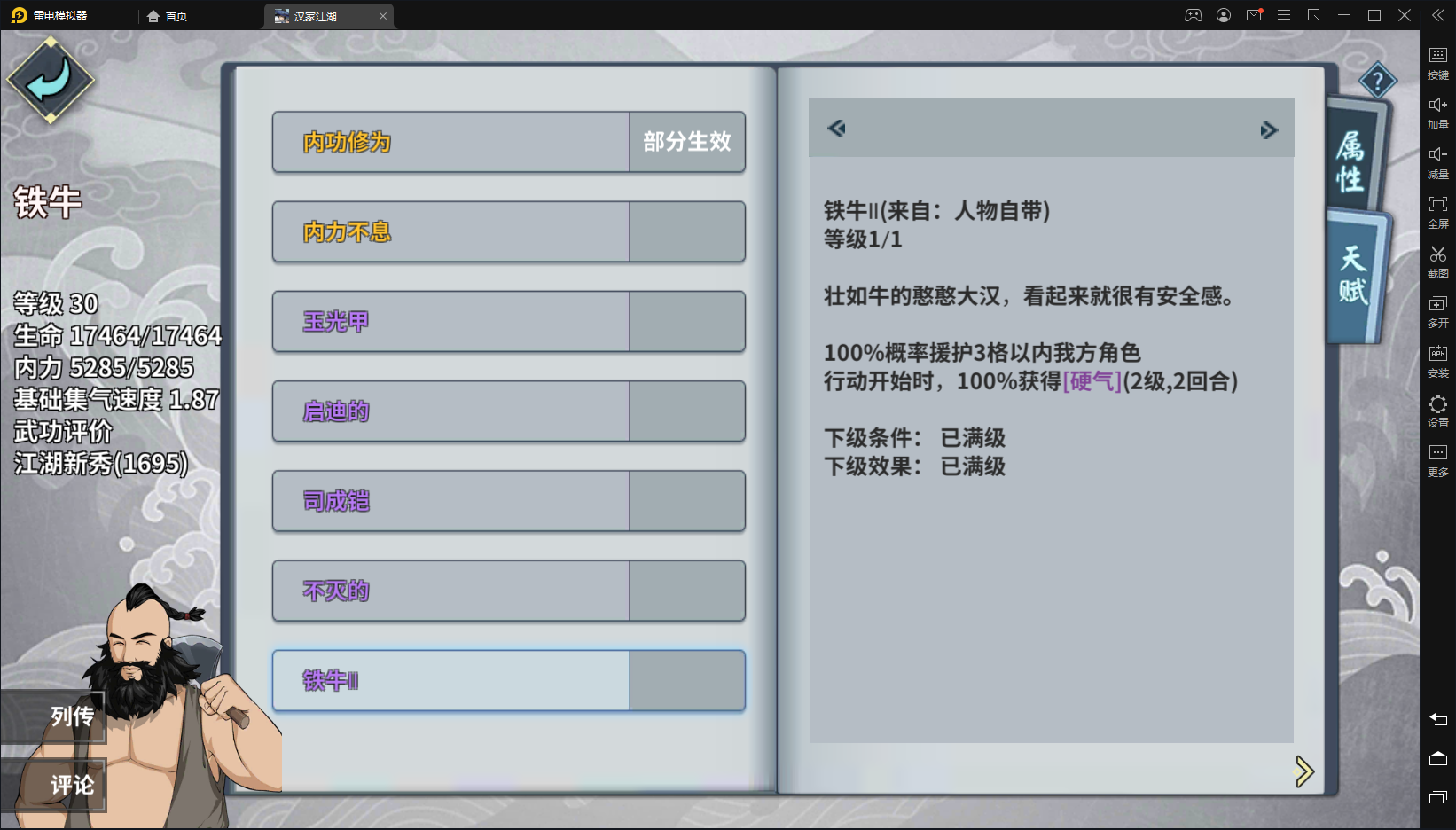This screenshot has width=1456, height=830.
Task: Open the help question mark icon
Action: [x=1377, y=82]
